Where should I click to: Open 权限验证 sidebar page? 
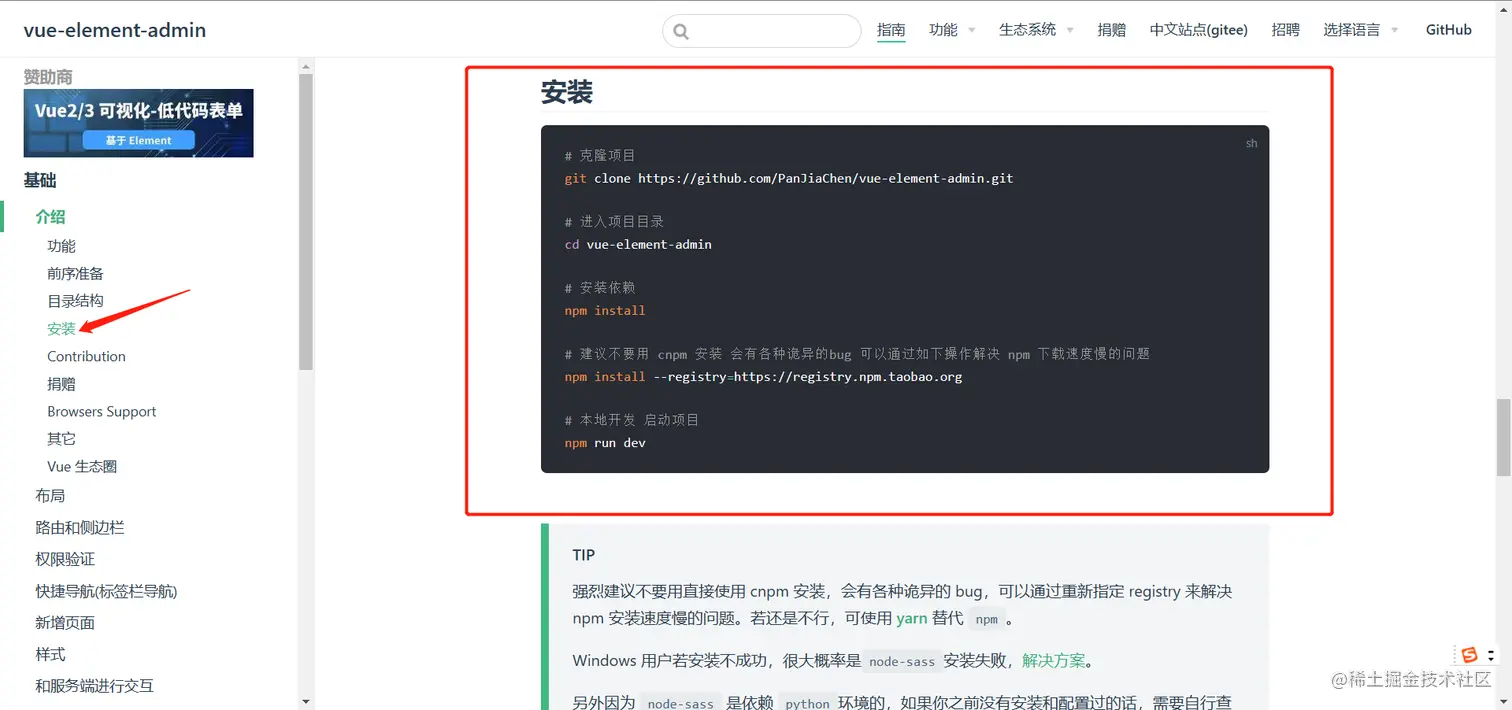65,559
